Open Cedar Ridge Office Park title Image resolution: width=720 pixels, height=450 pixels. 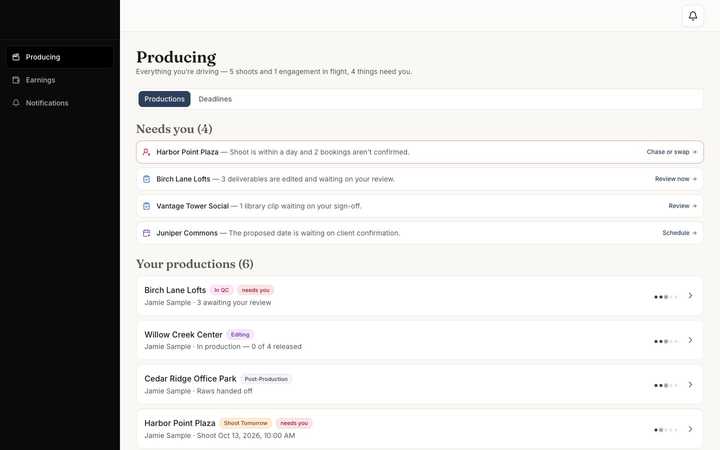pos(190,379)
